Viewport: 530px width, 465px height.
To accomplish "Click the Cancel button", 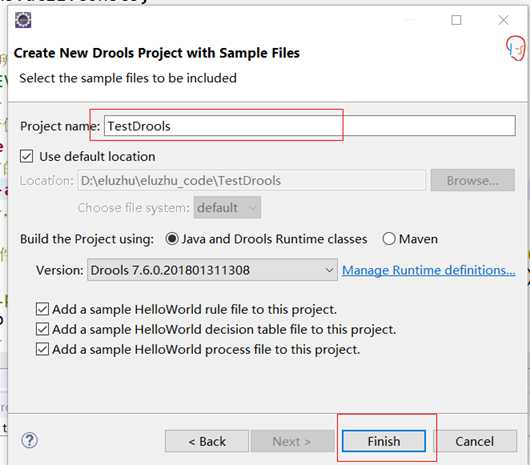I will click(475, 441).
